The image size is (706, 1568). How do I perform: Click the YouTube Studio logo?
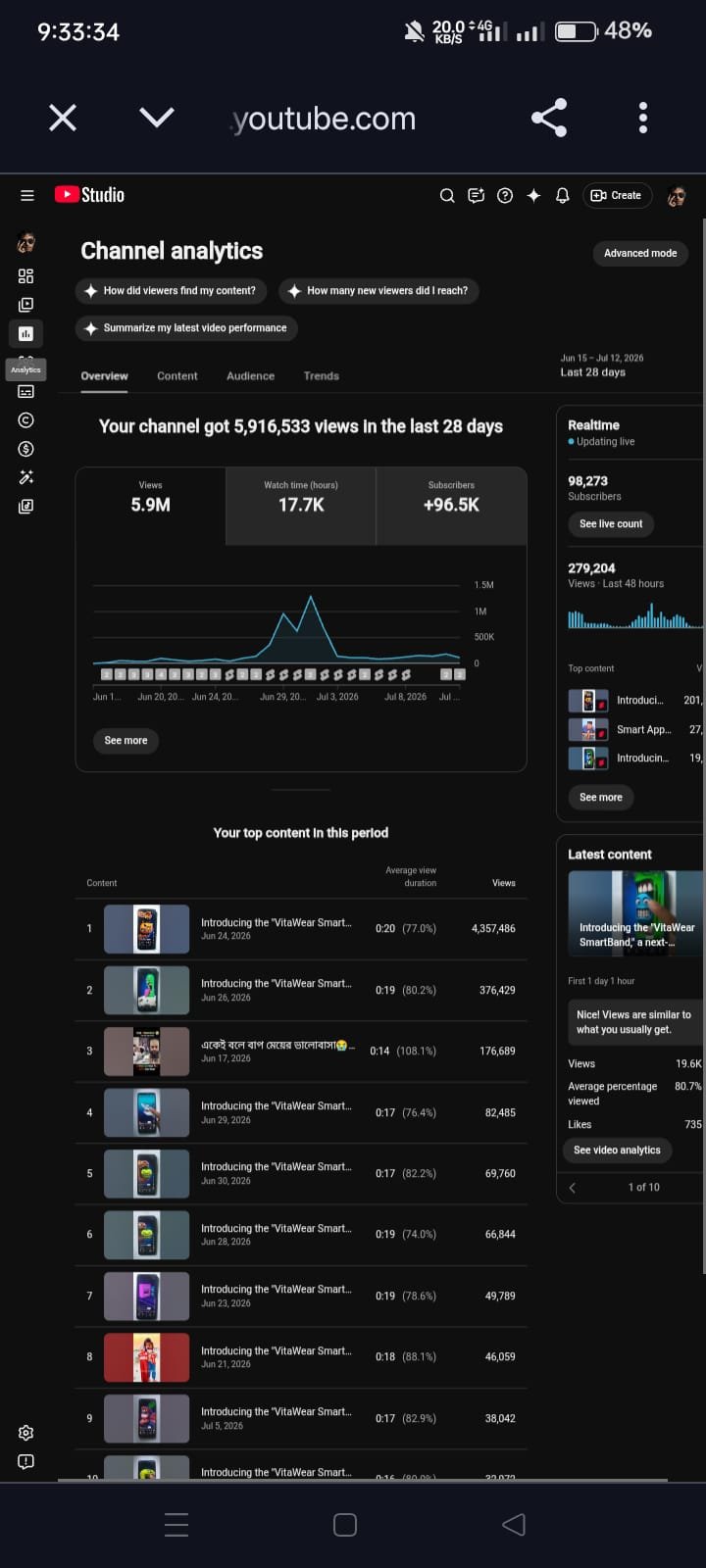coord(89,195)
